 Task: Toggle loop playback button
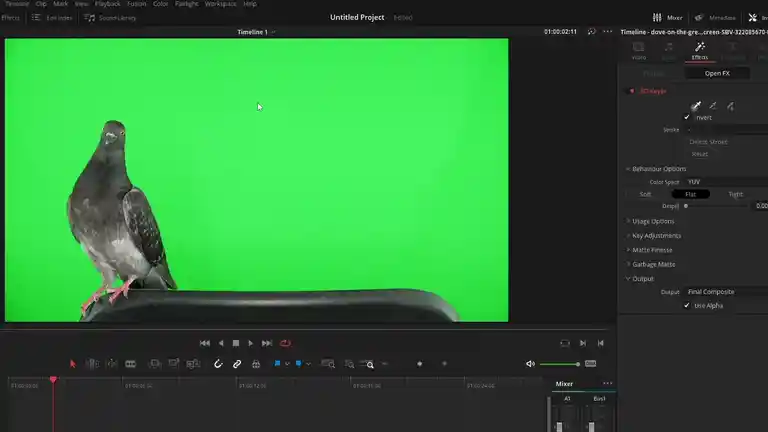(x=285, y=343)
